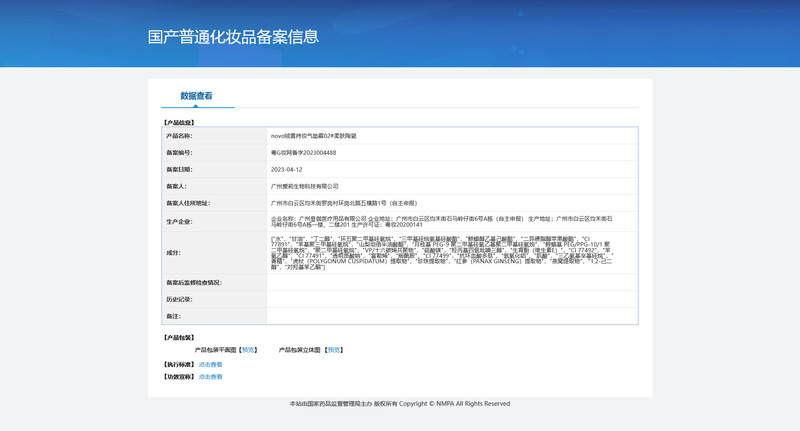
Task: Click the 备案编号 label
Action: click(x=179, y=153)
